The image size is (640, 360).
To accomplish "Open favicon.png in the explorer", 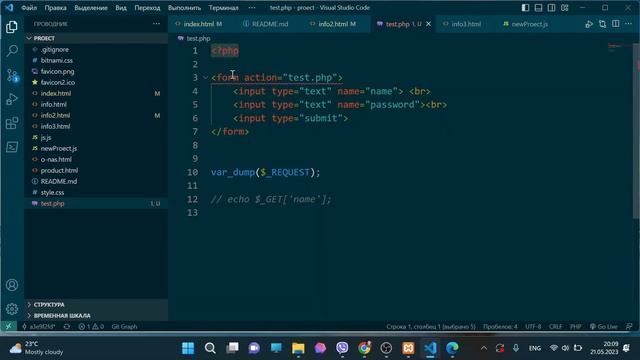I will pyautogui.click(x=96, y=71).
